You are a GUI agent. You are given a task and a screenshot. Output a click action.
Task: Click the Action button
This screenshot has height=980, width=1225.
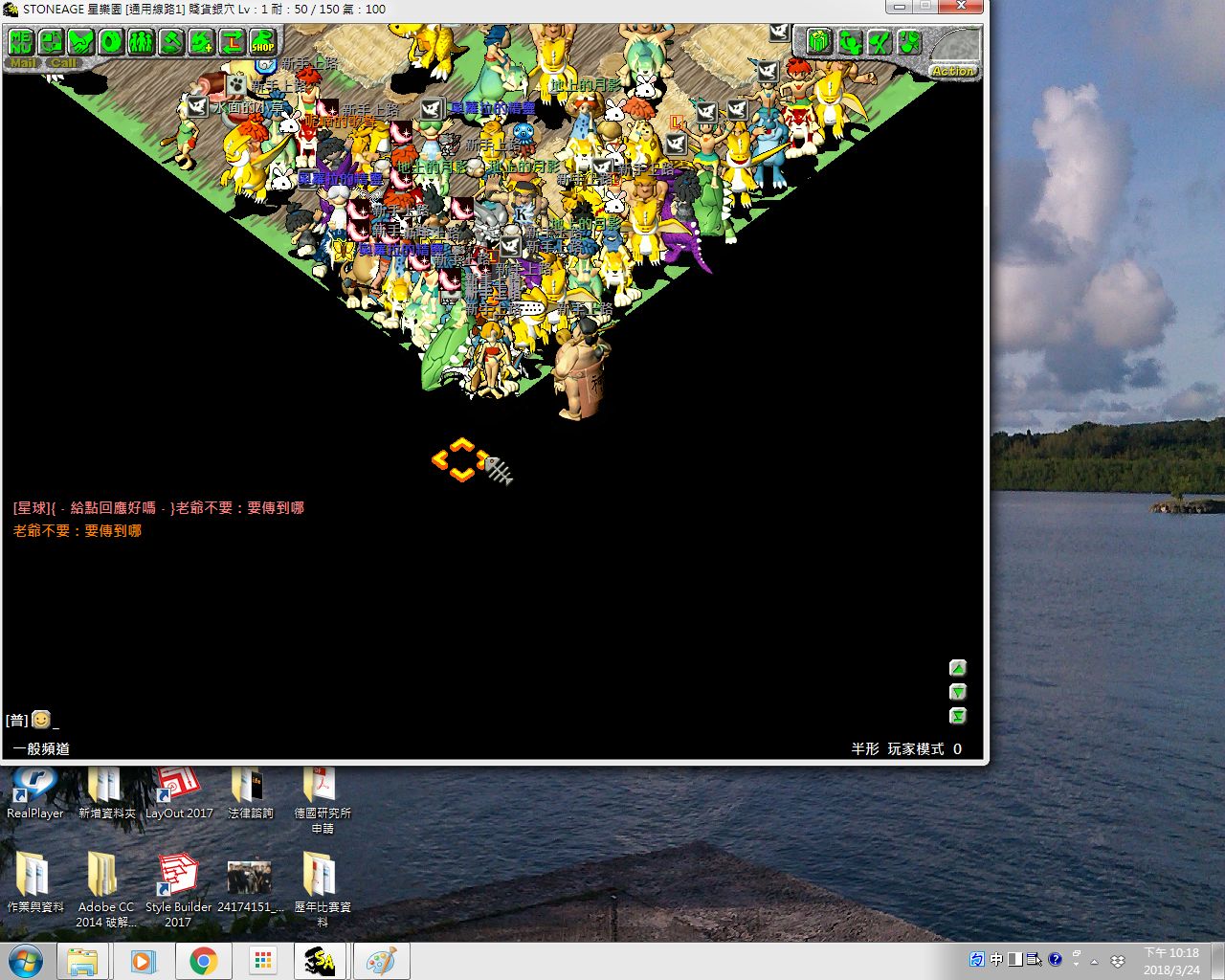(953, 71)
